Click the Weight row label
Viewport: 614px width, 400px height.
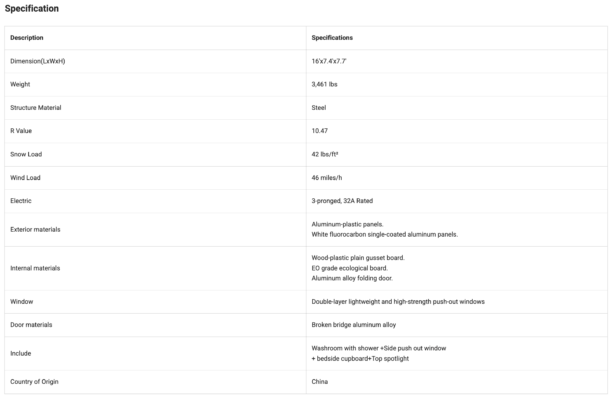click(20, 84)
